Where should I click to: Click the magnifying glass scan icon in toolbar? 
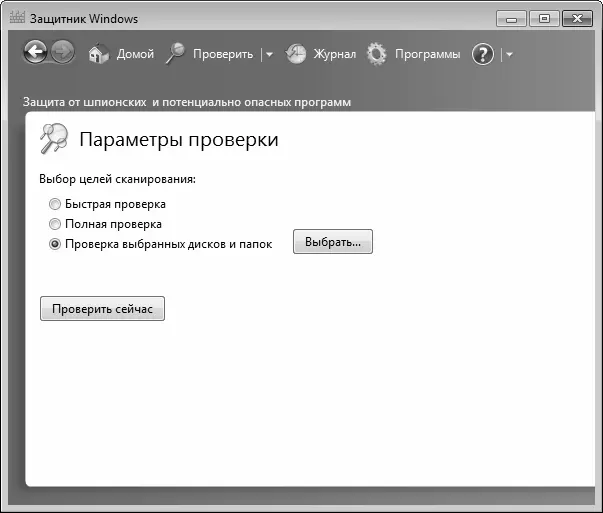coord(176,55)
